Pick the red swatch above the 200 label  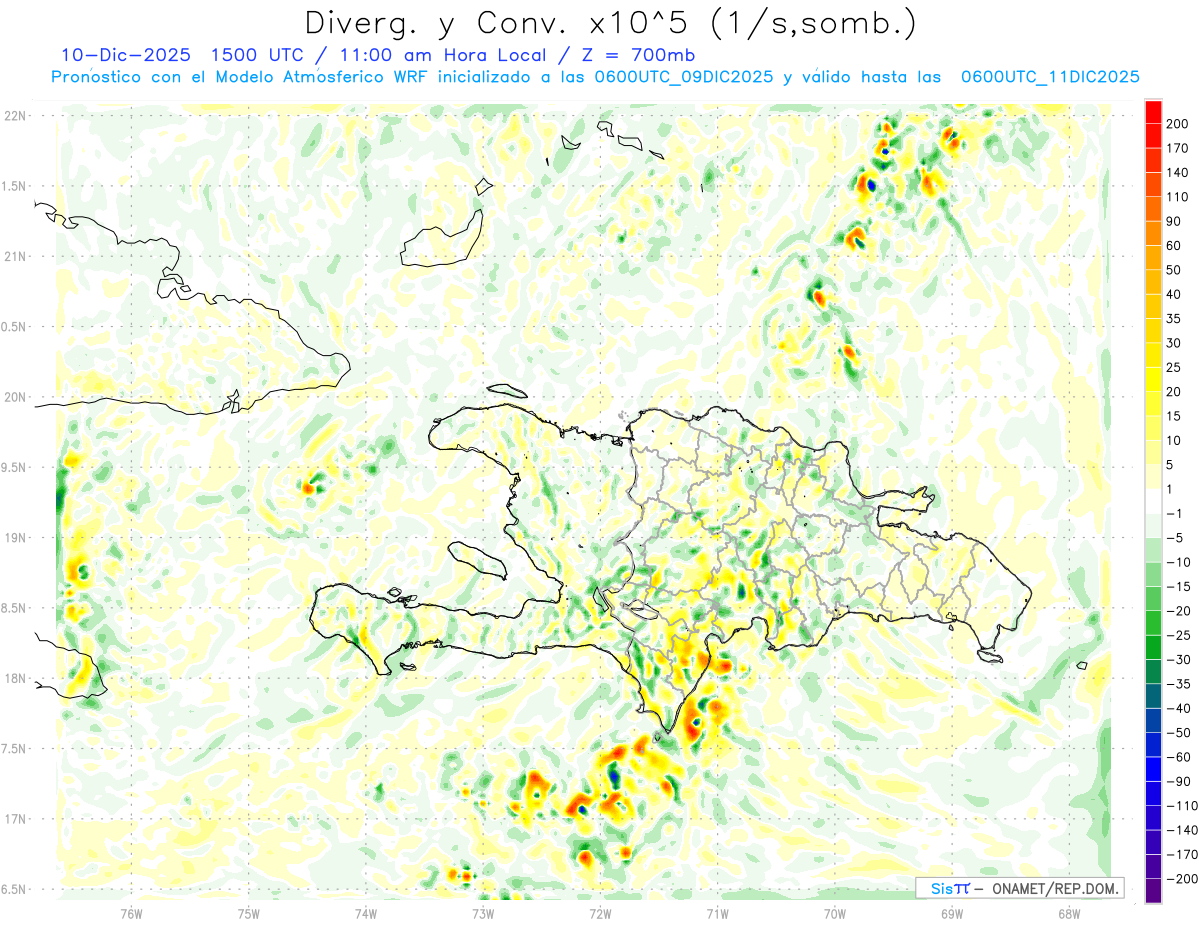(1153, 112)
